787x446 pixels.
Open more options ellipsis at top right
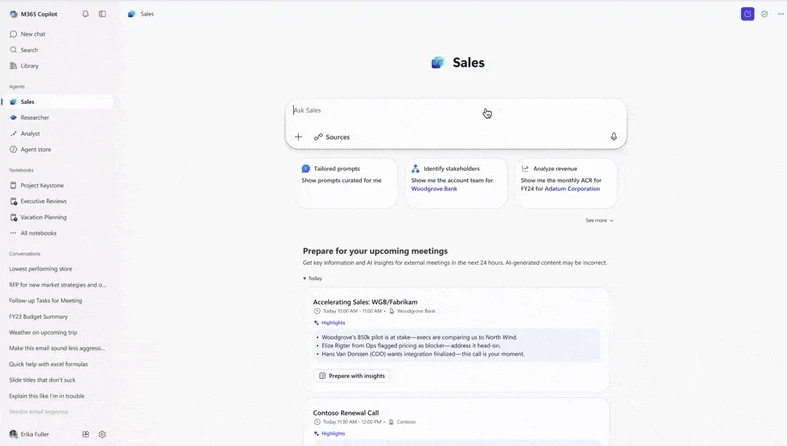[781, 14]
